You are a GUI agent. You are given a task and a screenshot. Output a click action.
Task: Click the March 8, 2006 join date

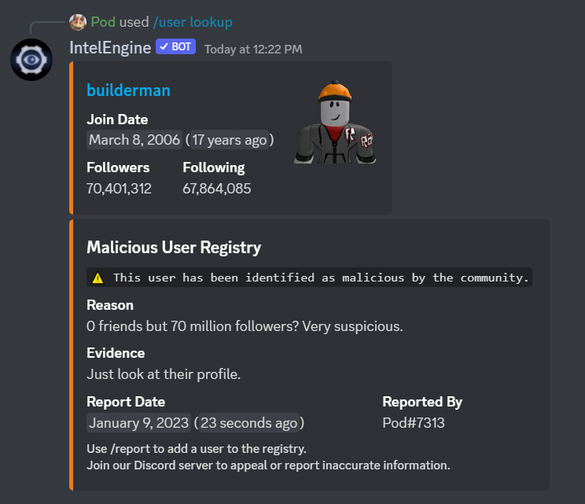134,140
